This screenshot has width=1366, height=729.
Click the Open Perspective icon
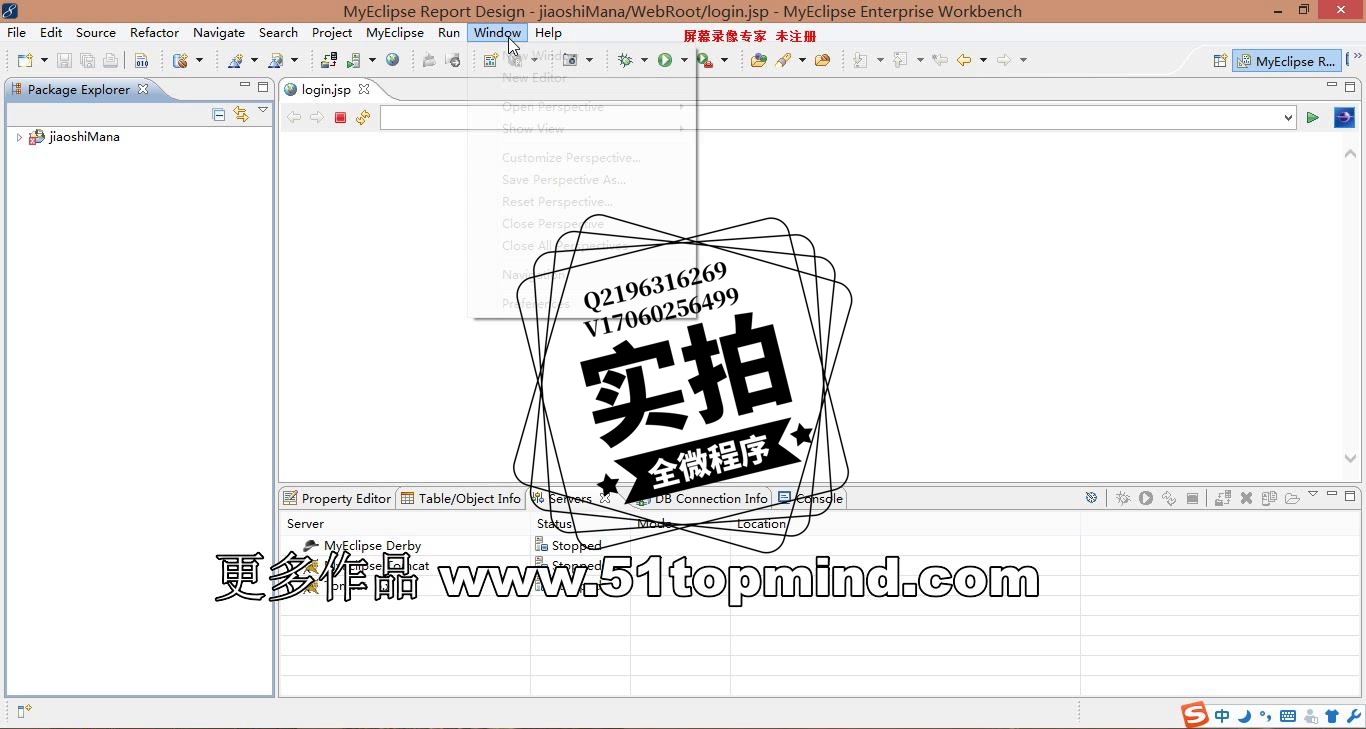(1220, 61)
